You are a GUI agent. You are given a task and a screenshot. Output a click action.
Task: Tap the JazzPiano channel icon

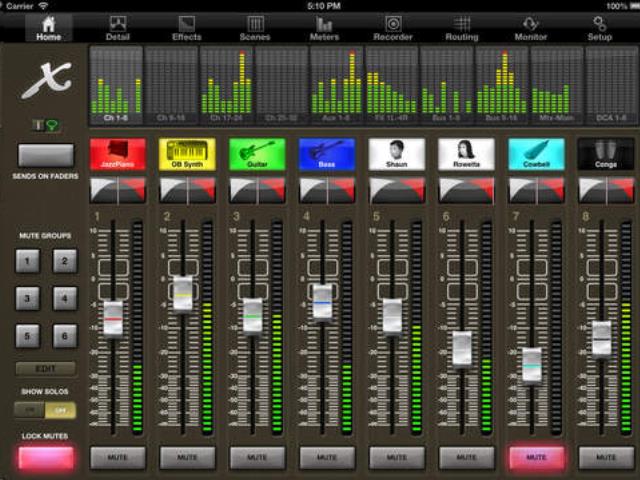tap(118, 154)
